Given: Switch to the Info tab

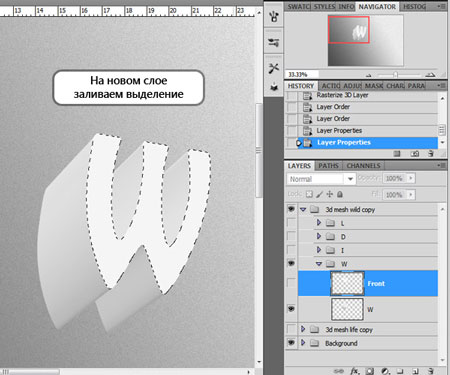Looking at the screenshot, I should (346, 7).
